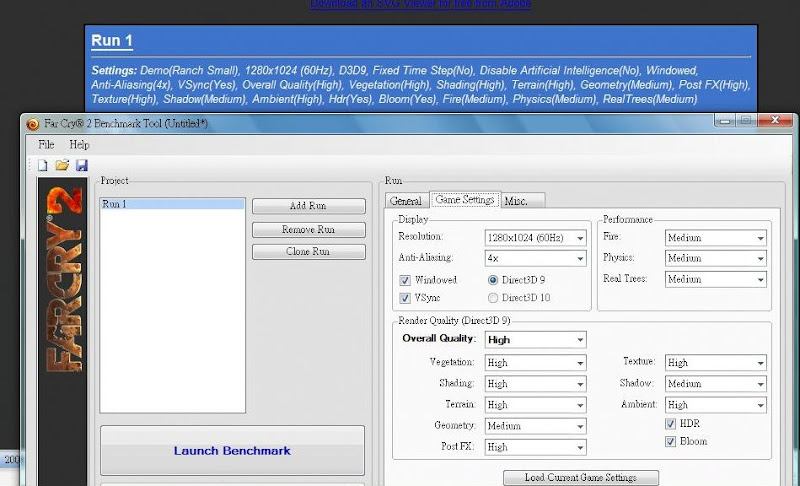Screen dimensions: 800x486
Task: Switch to the General tab
Action: pos(407,201)
